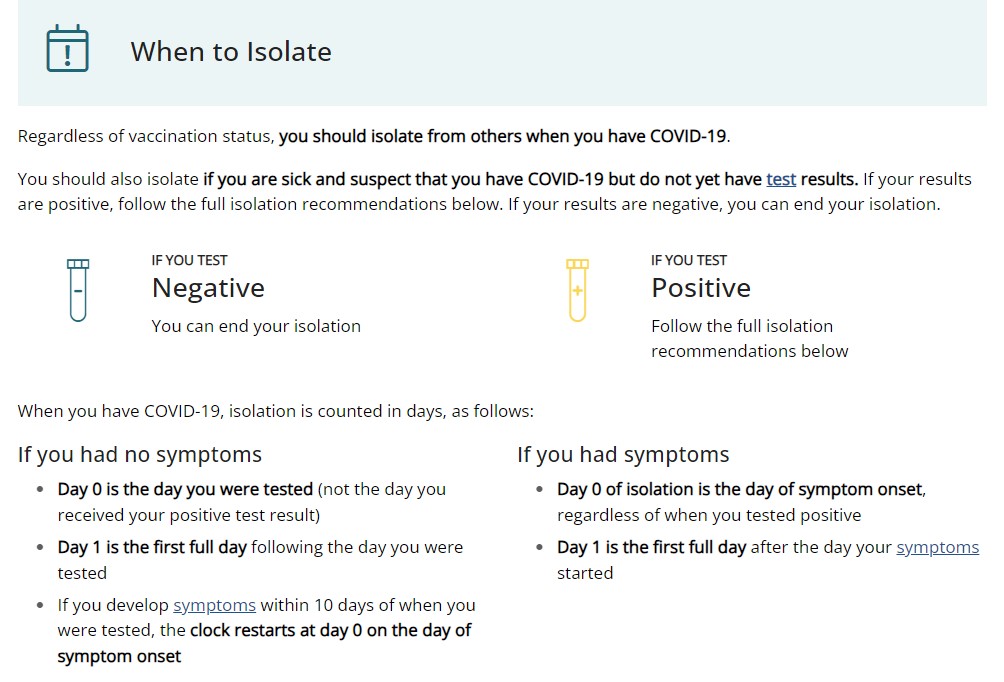Click the "If you had no symptoms" heading
The height and width of the screenshot is (682, 1004).
pos(140,455)
